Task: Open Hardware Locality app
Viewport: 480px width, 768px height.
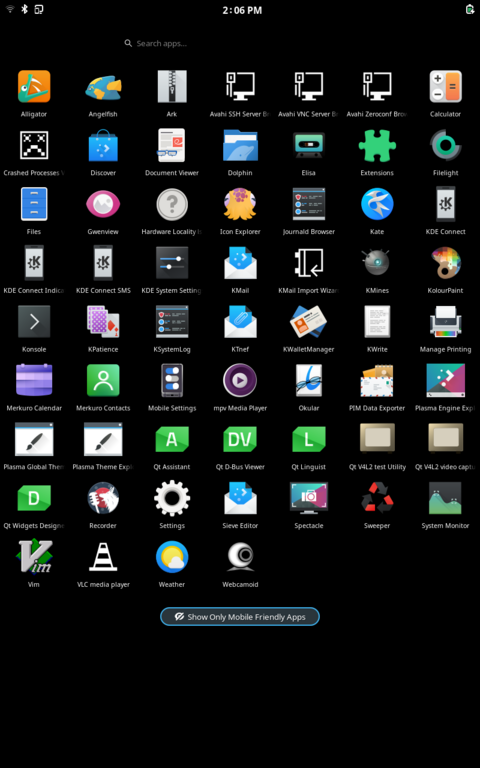Action: pyautogui.click(x=172, y=204)
